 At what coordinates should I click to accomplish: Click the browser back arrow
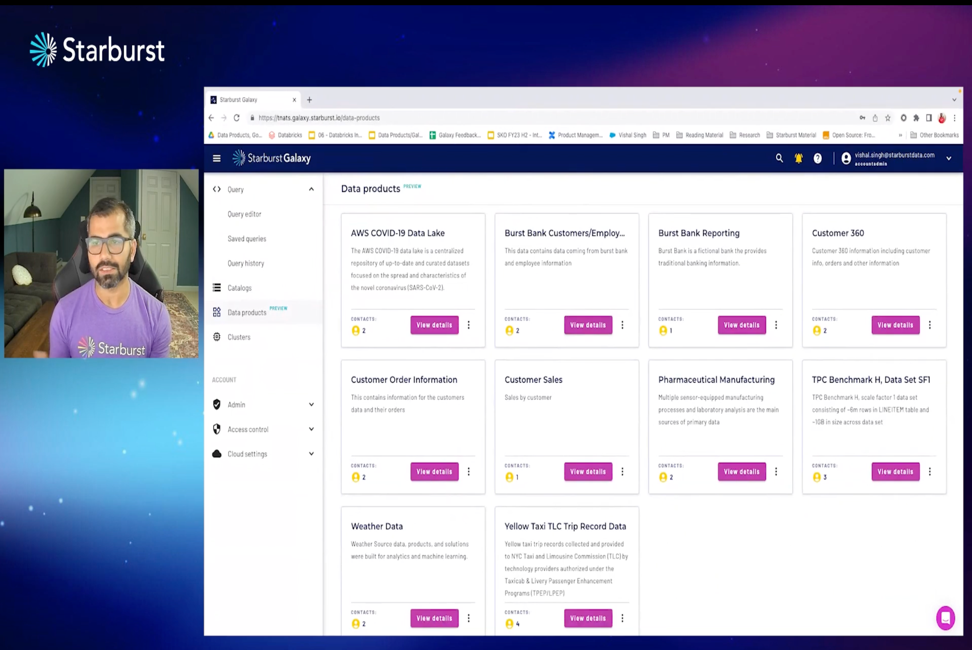211,118
